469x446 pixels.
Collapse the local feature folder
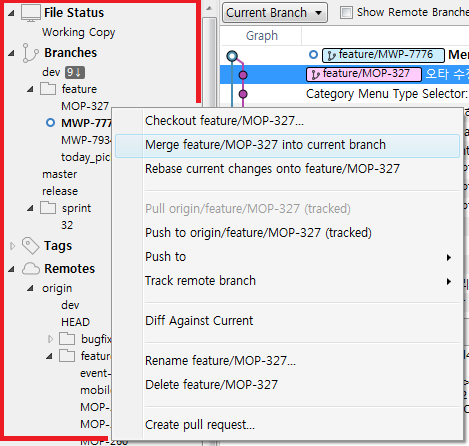(30, 89)
